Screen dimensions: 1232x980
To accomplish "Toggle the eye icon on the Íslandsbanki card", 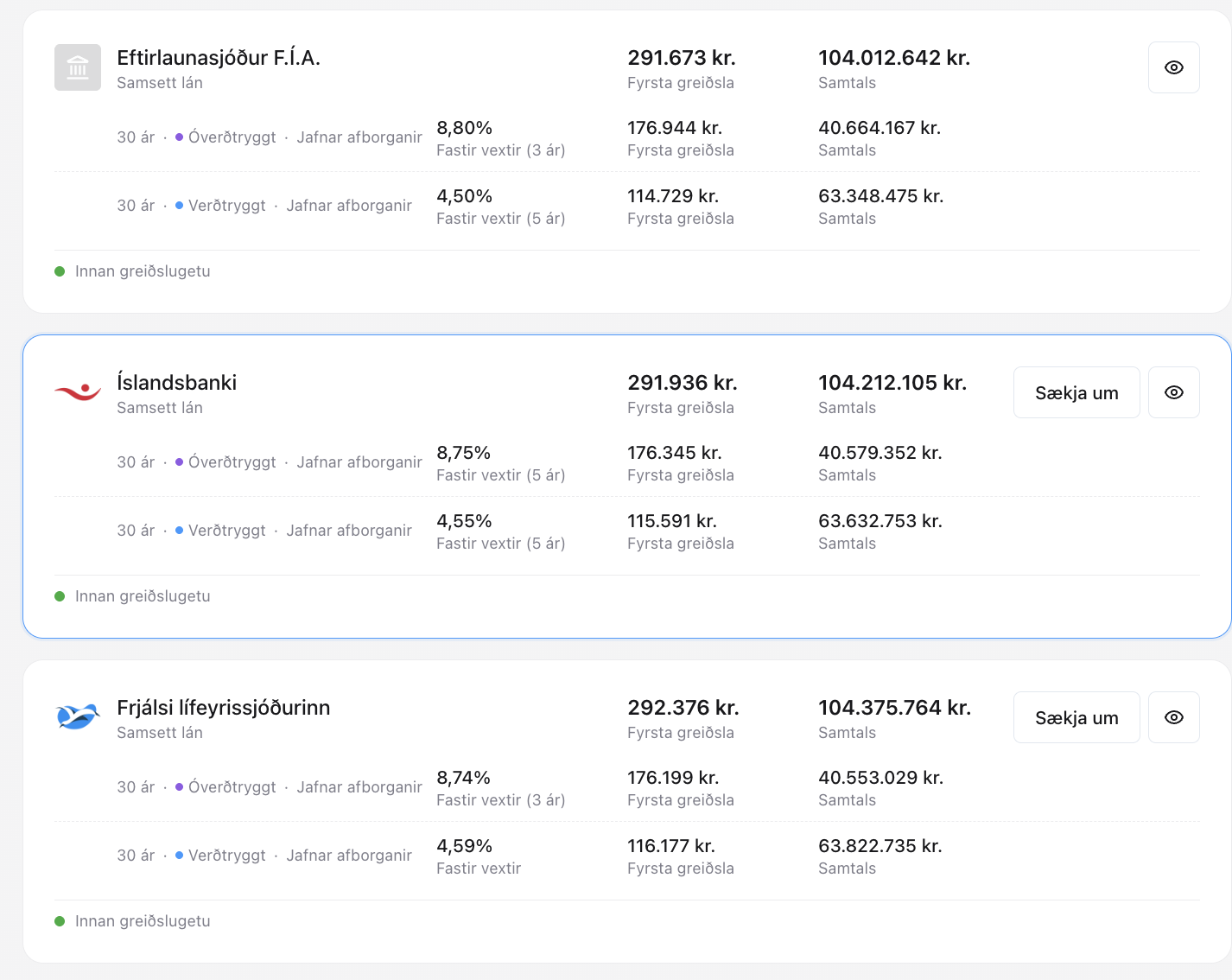I will pyautogui.click(x=1173, y=392).
